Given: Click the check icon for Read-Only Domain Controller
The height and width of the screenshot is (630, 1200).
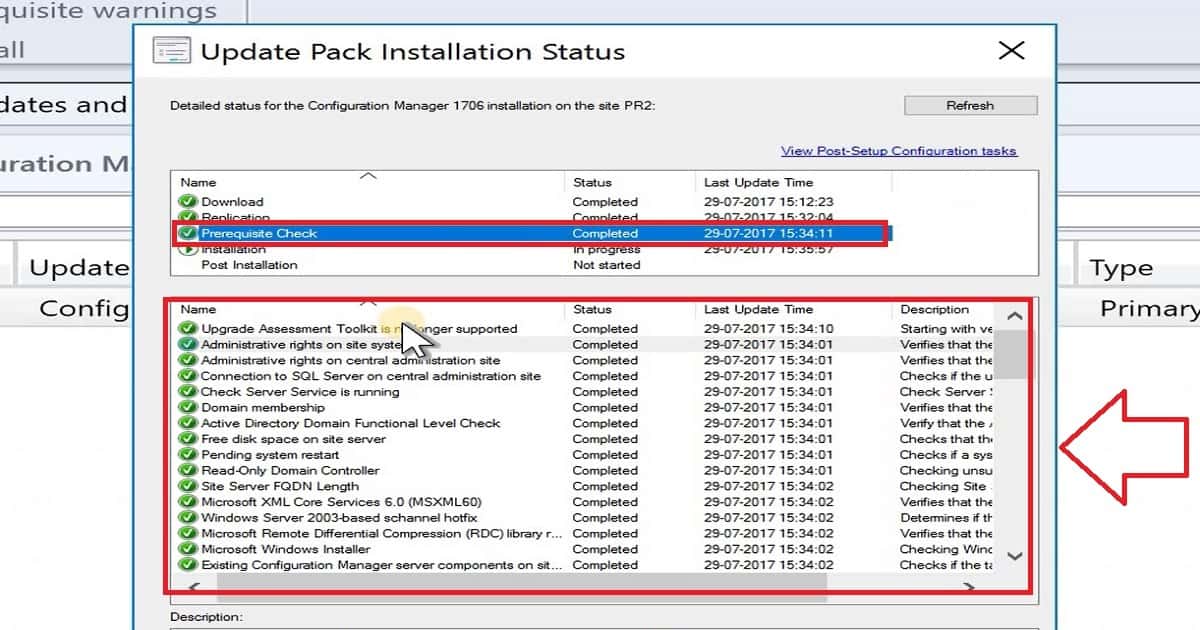Looking at the screenshot, I should pyautogui.click(x=188, y=470).
